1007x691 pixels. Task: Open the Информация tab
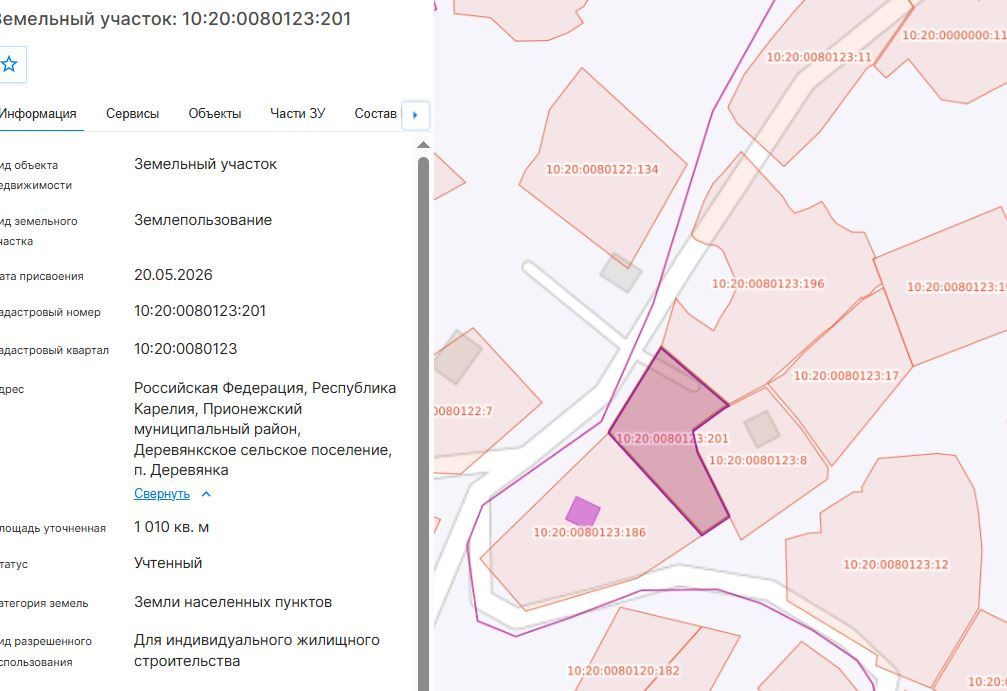[x=37, y=114]
